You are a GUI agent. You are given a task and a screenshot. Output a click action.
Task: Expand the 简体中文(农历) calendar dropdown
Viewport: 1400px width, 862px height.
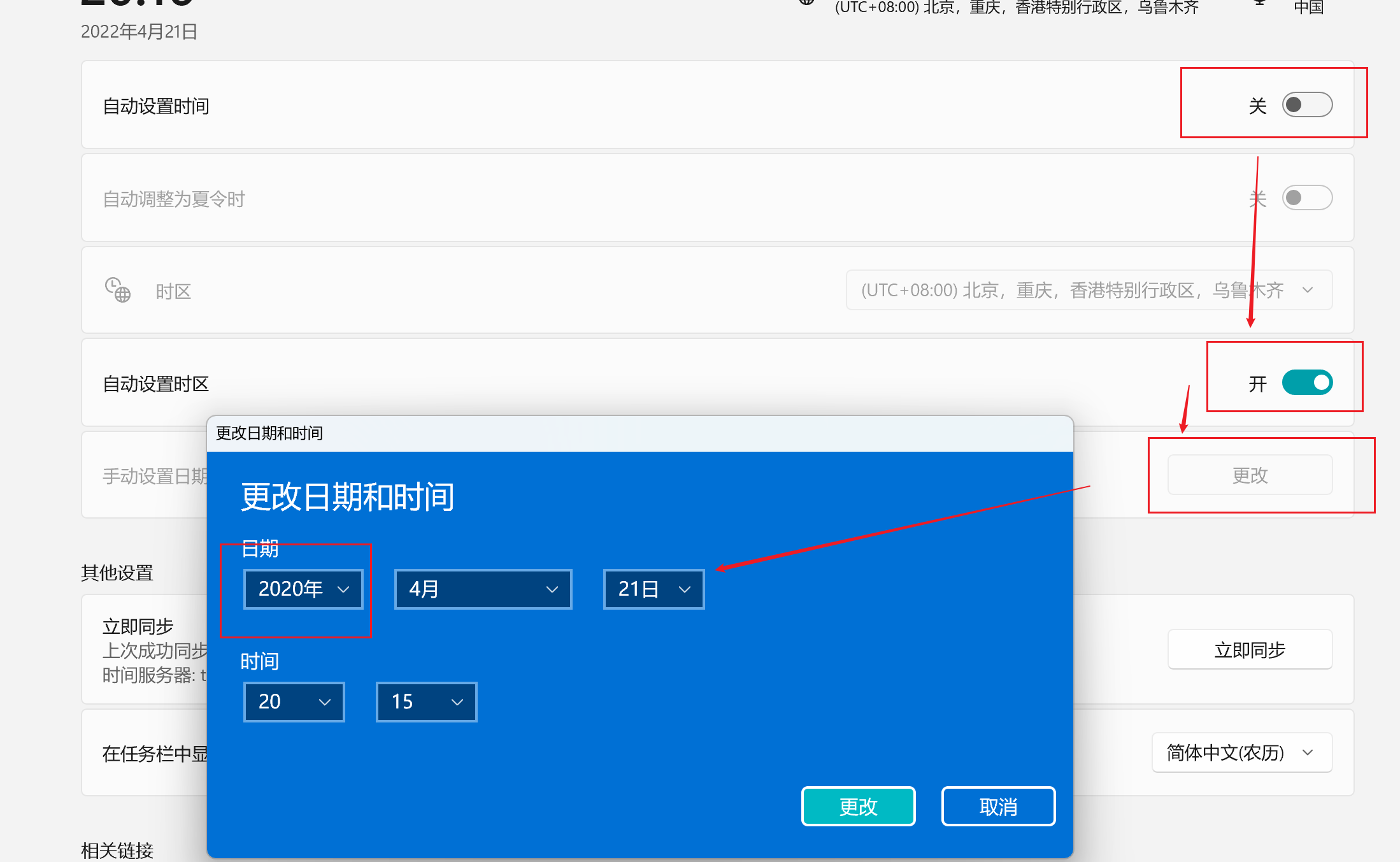(1241, 752)
